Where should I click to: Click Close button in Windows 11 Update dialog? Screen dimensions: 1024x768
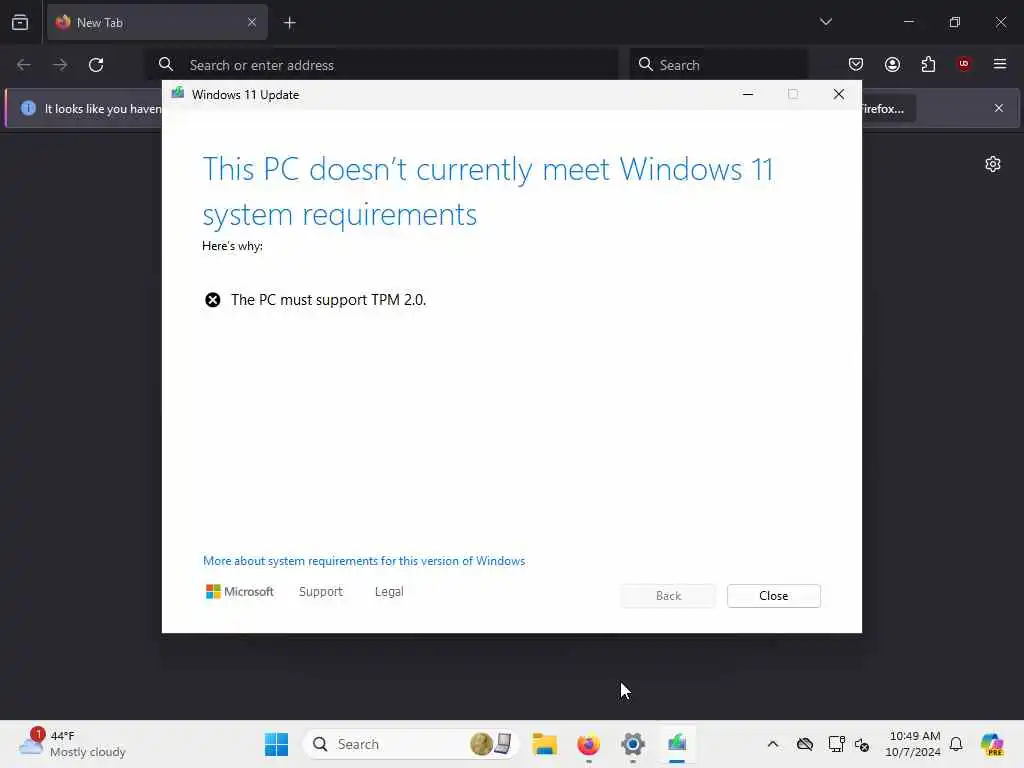click(x=773, y=596)
